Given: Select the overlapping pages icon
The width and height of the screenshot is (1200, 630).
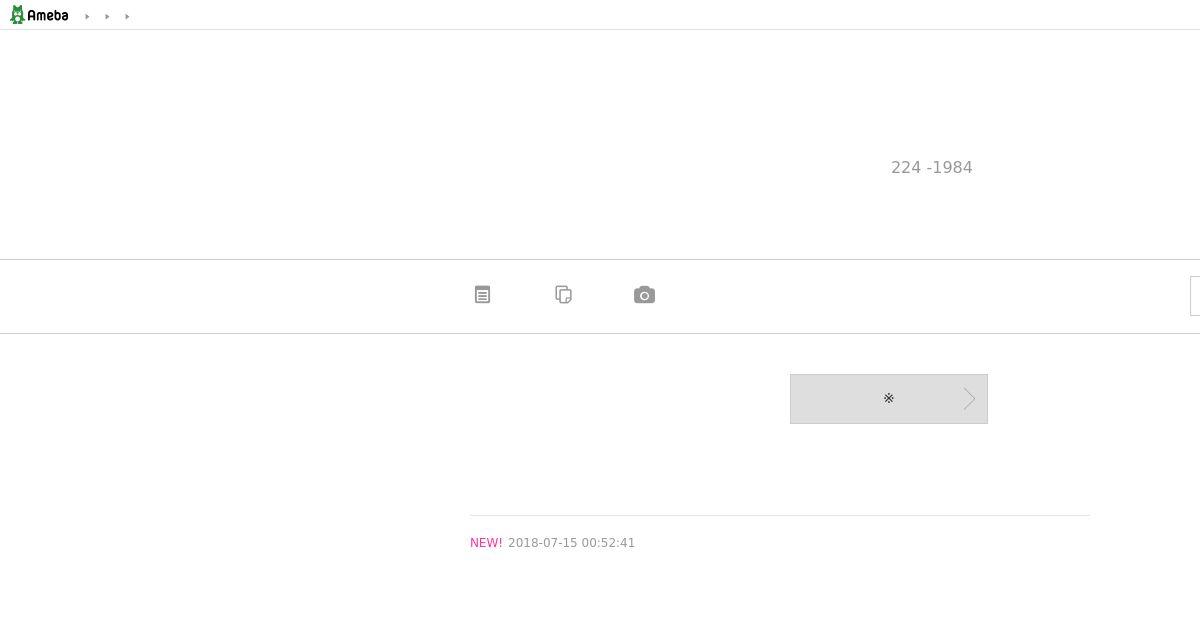Looking at the screenshot, I should pyautogui.click(x=563, y=294).
